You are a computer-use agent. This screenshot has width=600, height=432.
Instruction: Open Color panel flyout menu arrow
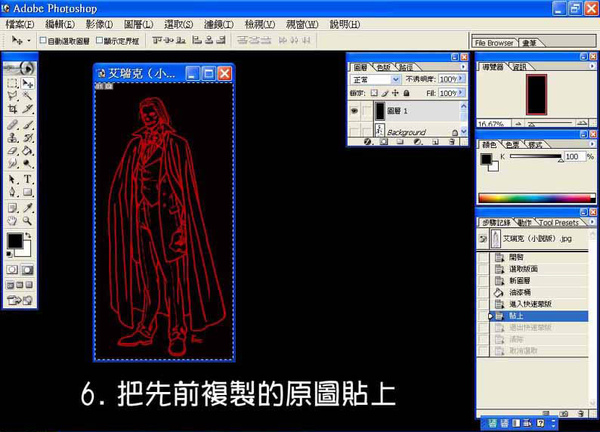(x=592, y=144)
